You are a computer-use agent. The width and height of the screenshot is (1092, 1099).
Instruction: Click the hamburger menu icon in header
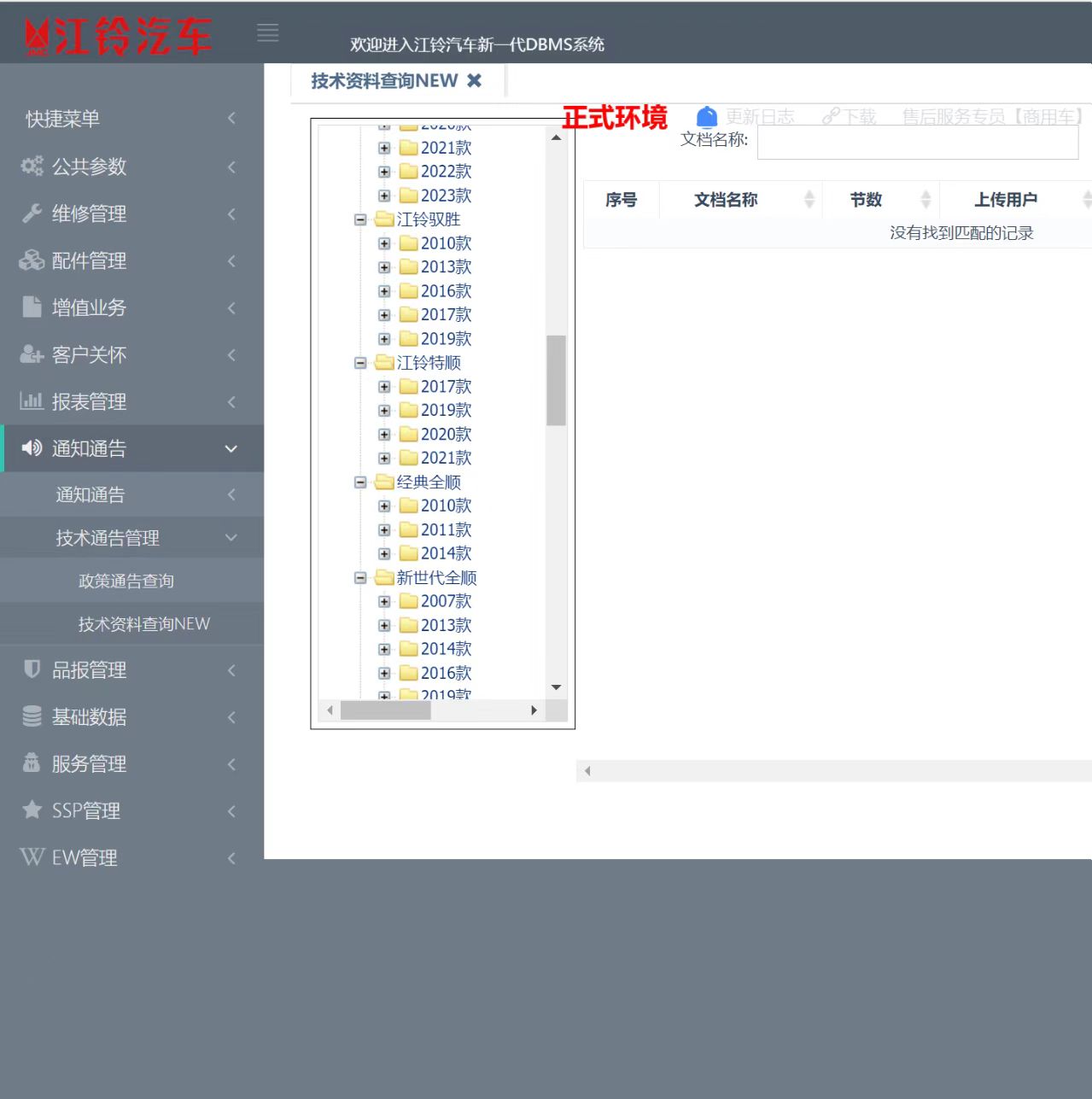[x=268, y=33]
